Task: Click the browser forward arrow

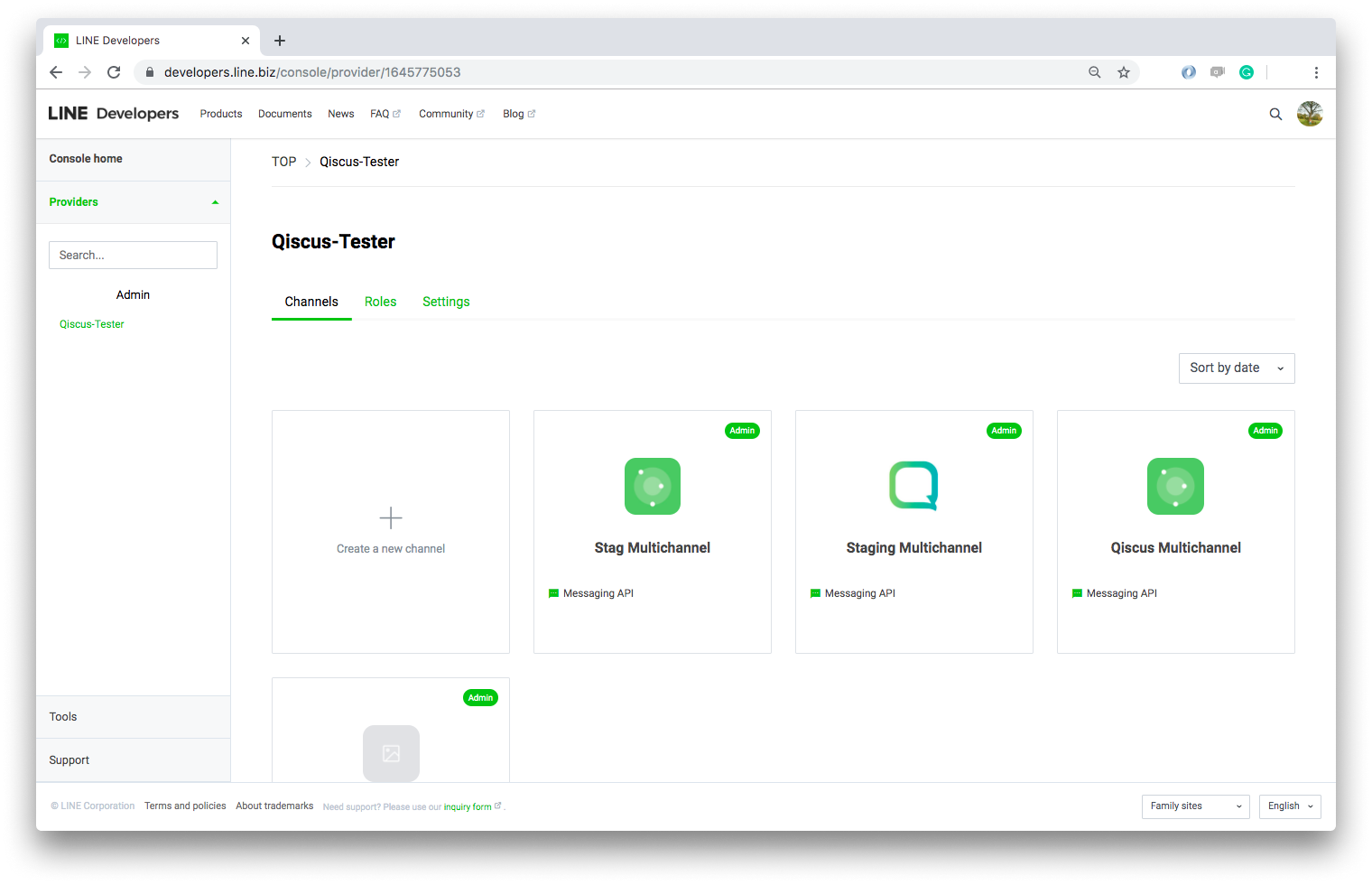Action: (85, 72)
